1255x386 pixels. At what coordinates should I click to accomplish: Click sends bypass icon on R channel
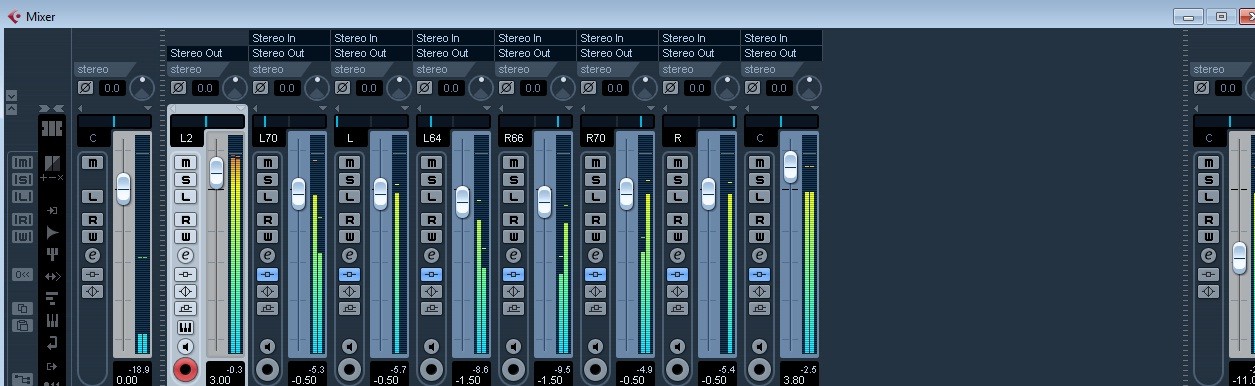[x=677, y=308]
